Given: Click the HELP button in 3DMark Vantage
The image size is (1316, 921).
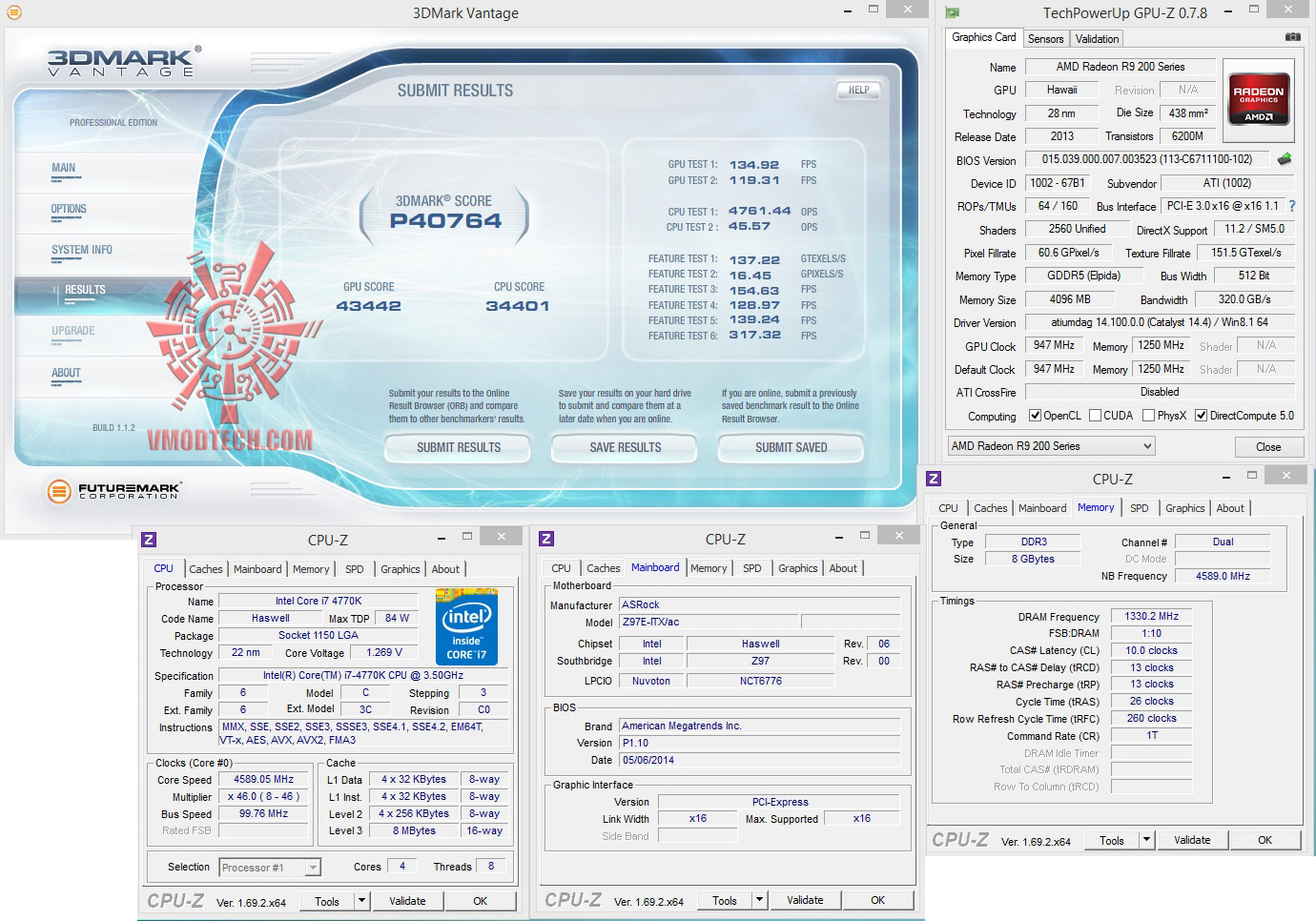Looking at the screenshot, I should [x=858, y=91].
